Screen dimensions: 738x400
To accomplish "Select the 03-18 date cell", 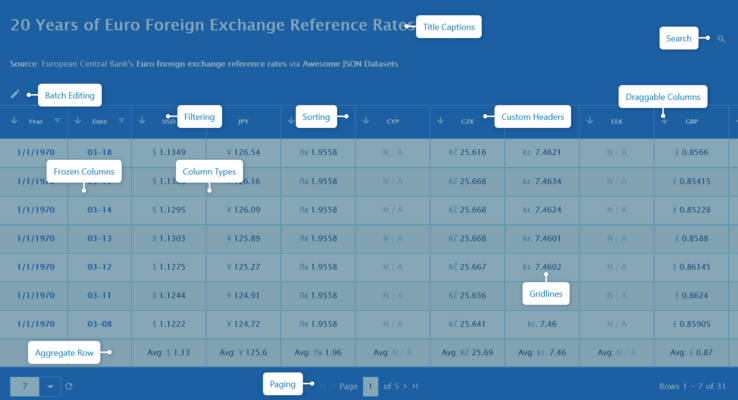I will (99, 153).
